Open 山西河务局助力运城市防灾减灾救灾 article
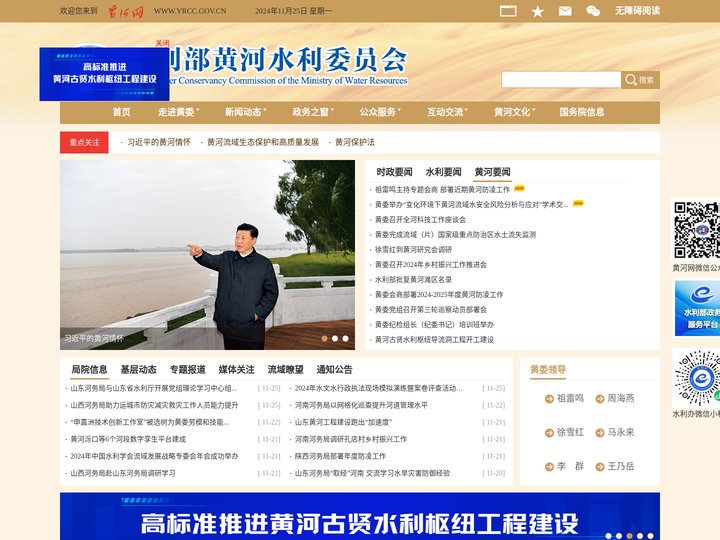 click(x=154, y=405)
